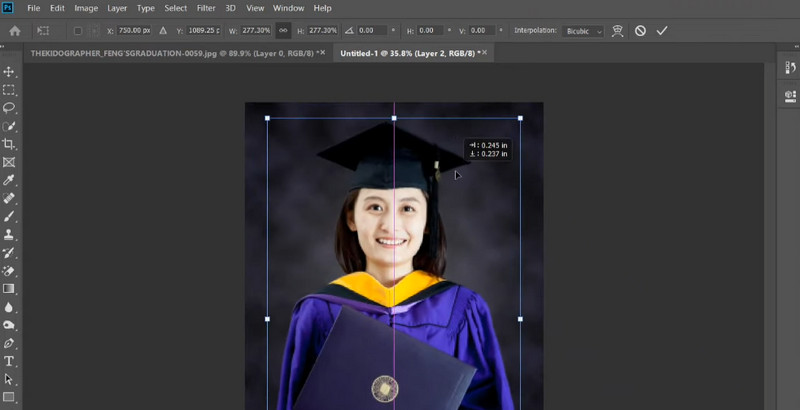Viewport: 800px width, 410px height.
Task: Open the Edit menu
Action: pos(57,8)
